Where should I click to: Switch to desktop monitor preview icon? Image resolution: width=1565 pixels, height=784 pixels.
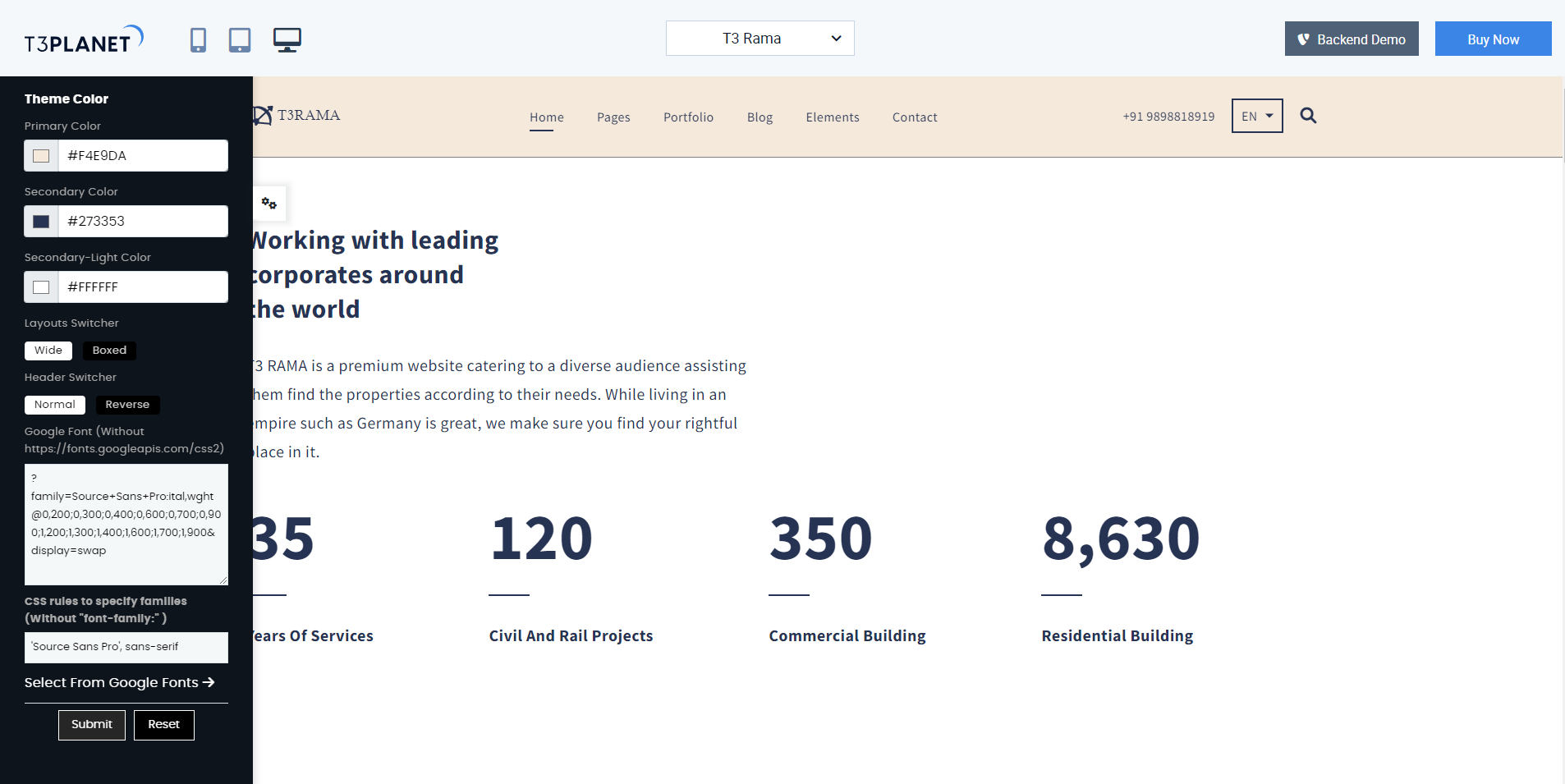(x=287, y=39)
